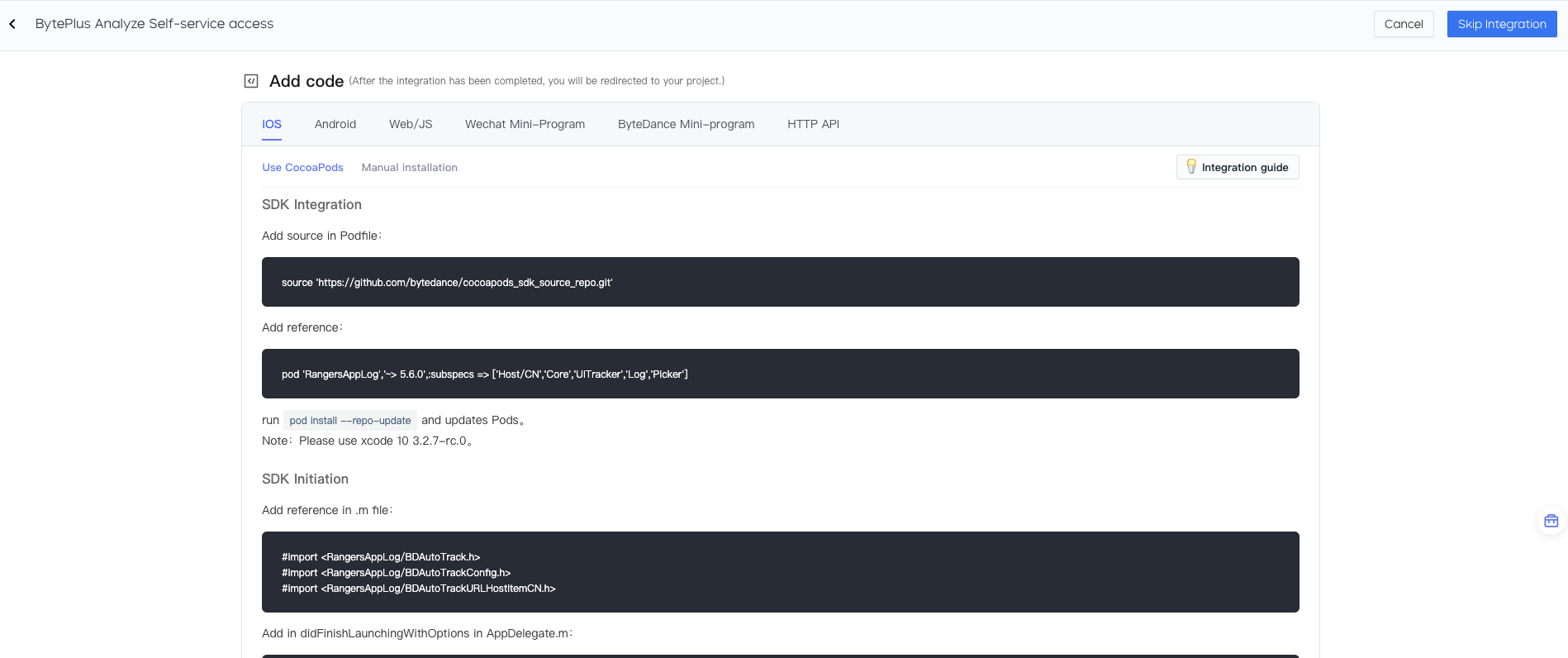Click the 'SDK Initiation' heading
The height and width of the screenshot is (658, 1568).
(305, 479)
